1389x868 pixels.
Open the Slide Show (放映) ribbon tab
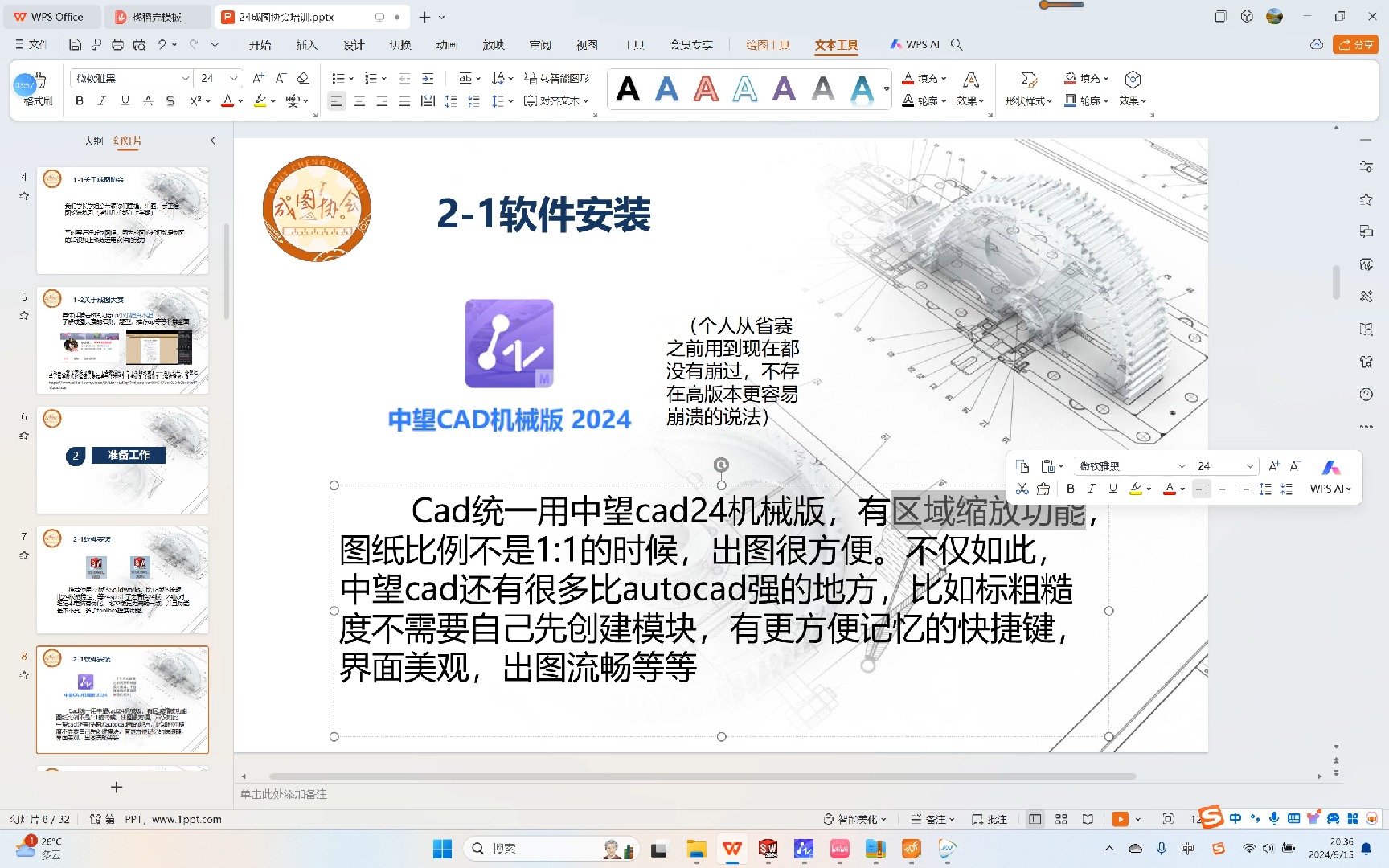(x=494, y=45)
